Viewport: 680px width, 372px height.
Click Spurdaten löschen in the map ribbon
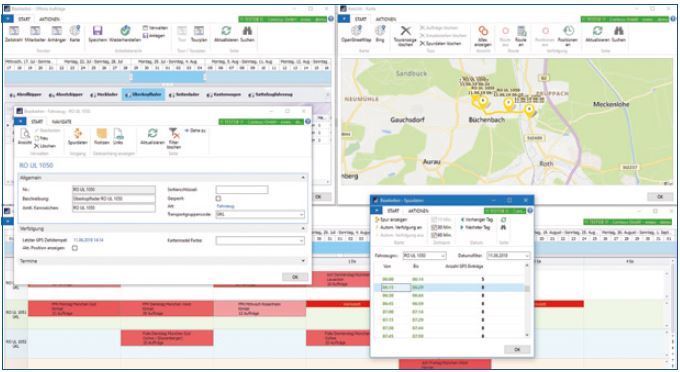[x=440, y=43]
